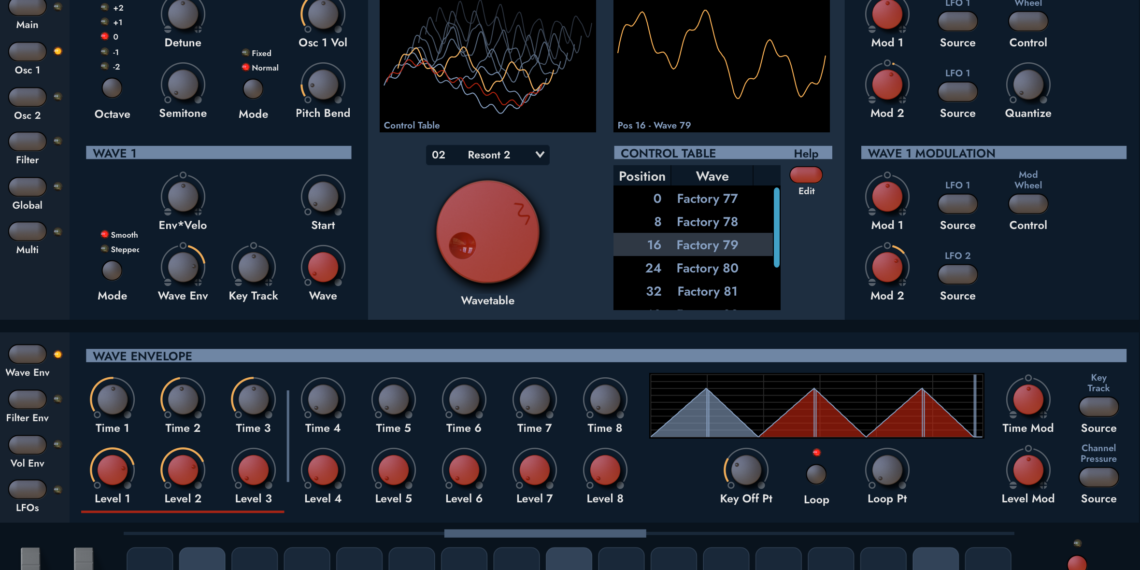
Task: Click the Env*Velo knob in Wave 1
Action: [183, 195]
